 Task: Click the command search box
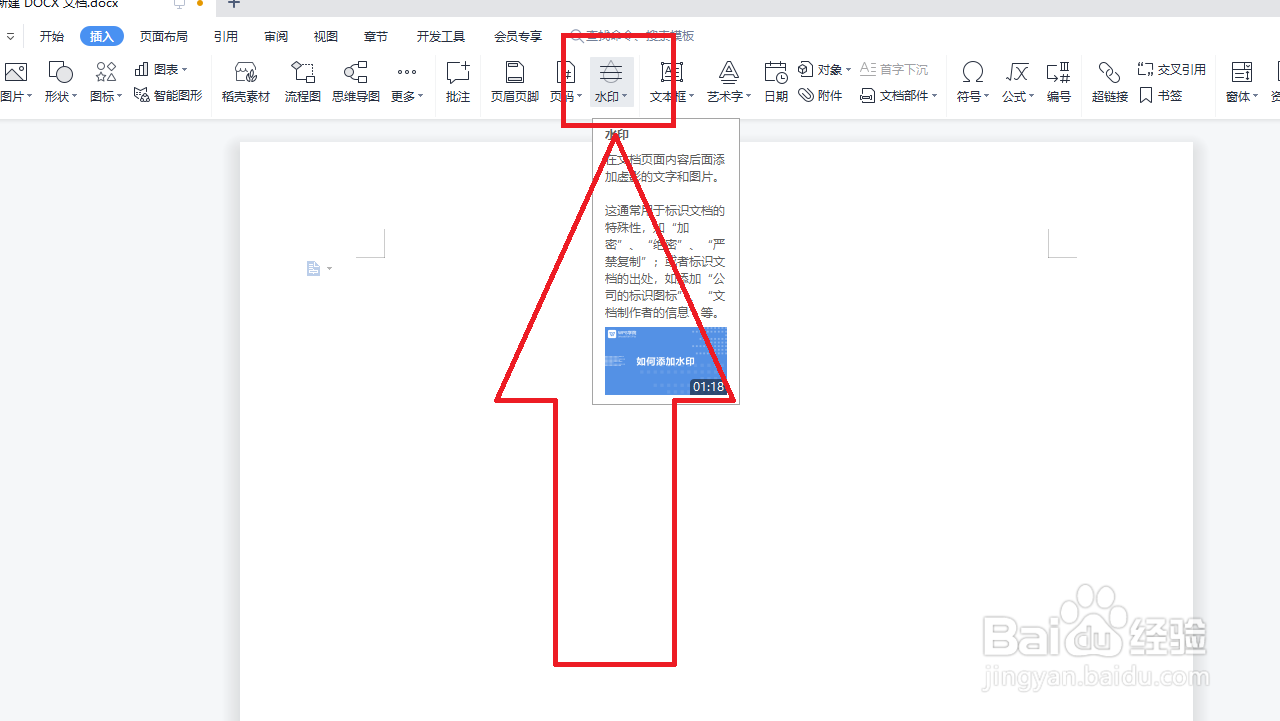(633, 36)
